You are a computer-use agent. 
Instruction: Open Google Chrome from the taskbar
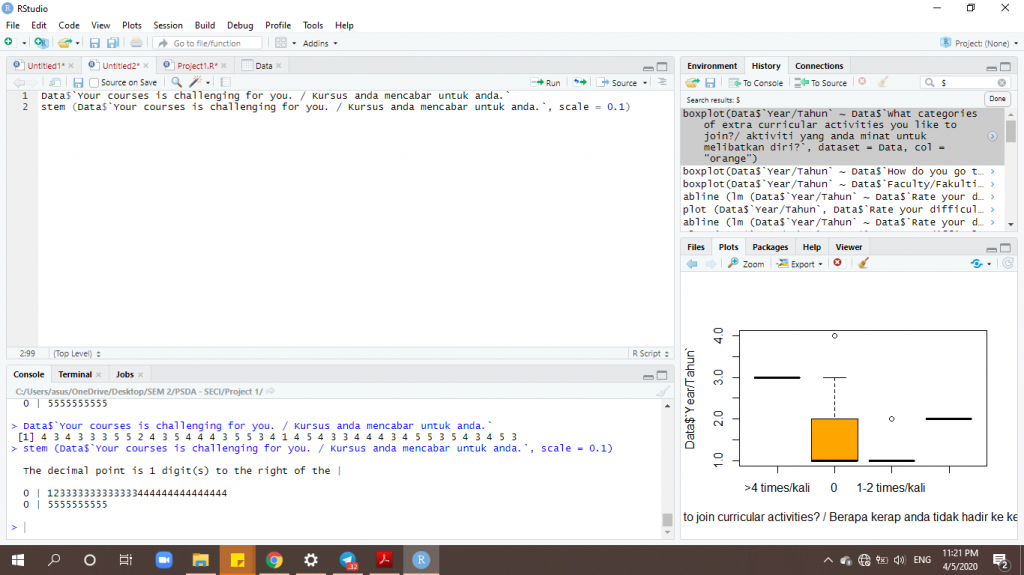pos(274,560)
